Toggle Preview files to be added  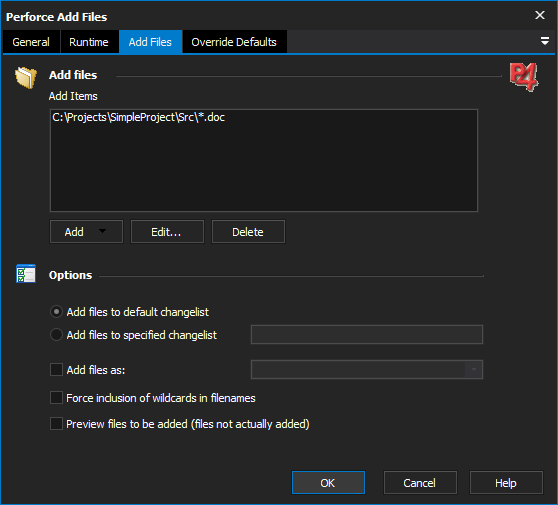[56, 424]
